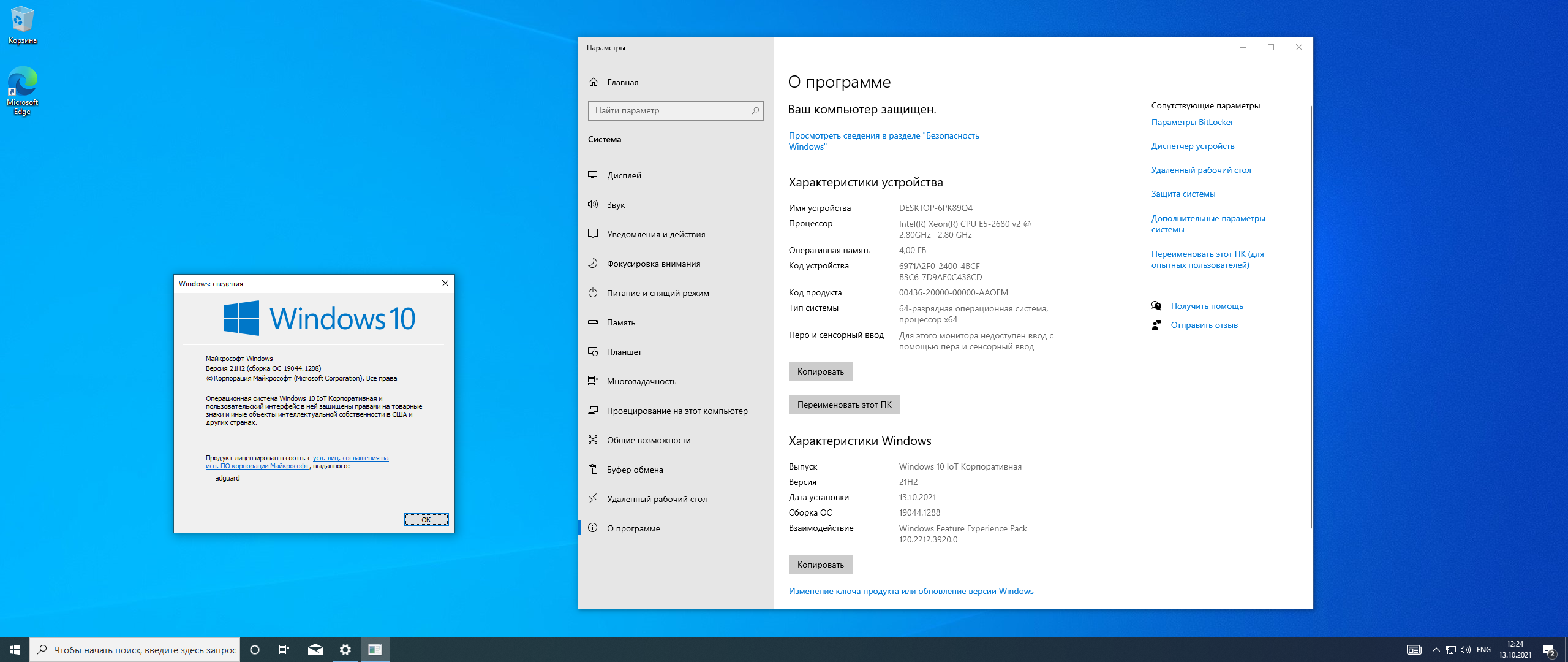
Task: Go to the Clipboard settings page
Action: [x=635, y=470]
